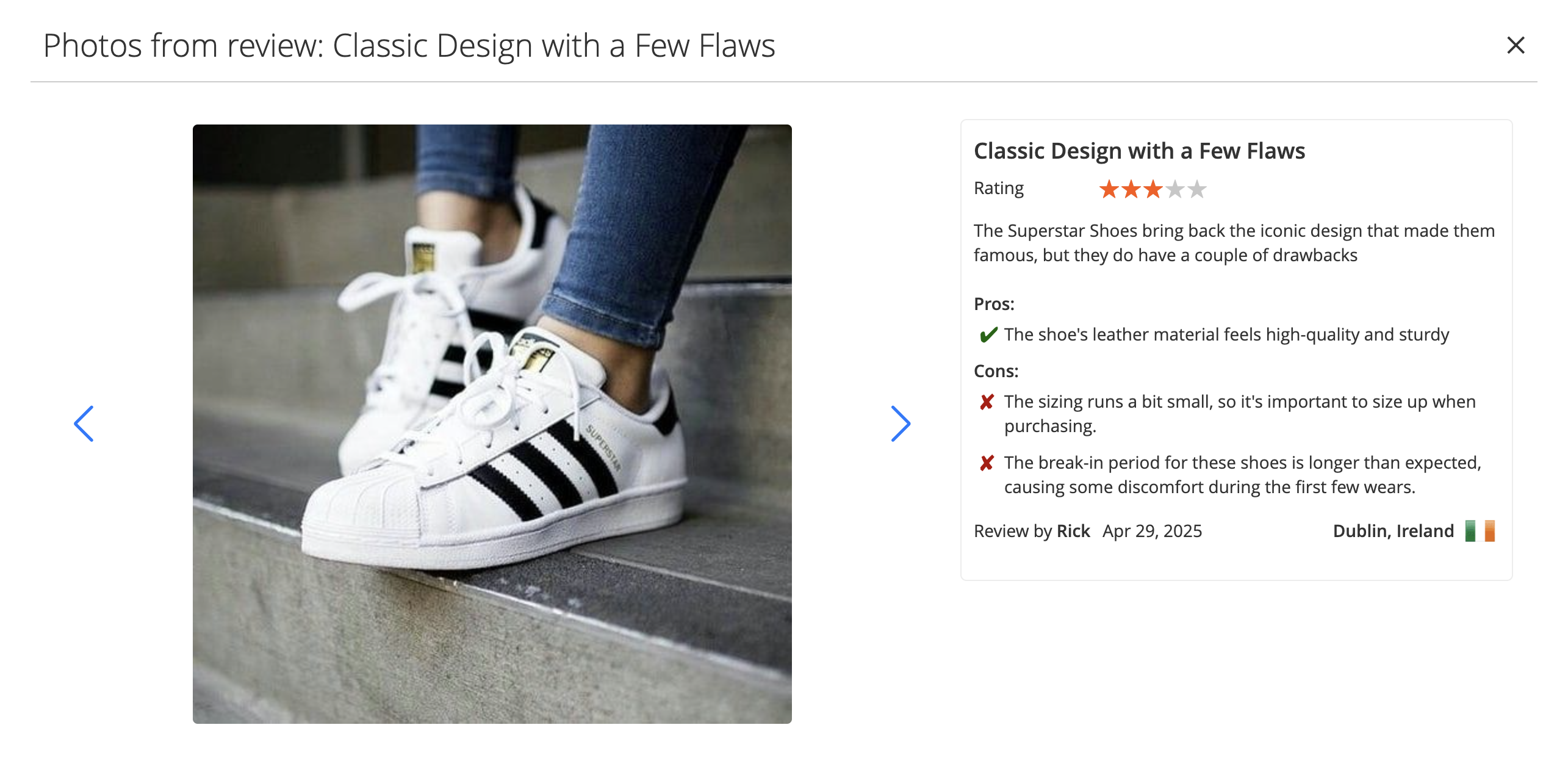
Task: Click the first orange rating star
Action: pyautogui.click(x=1109, y=189)
